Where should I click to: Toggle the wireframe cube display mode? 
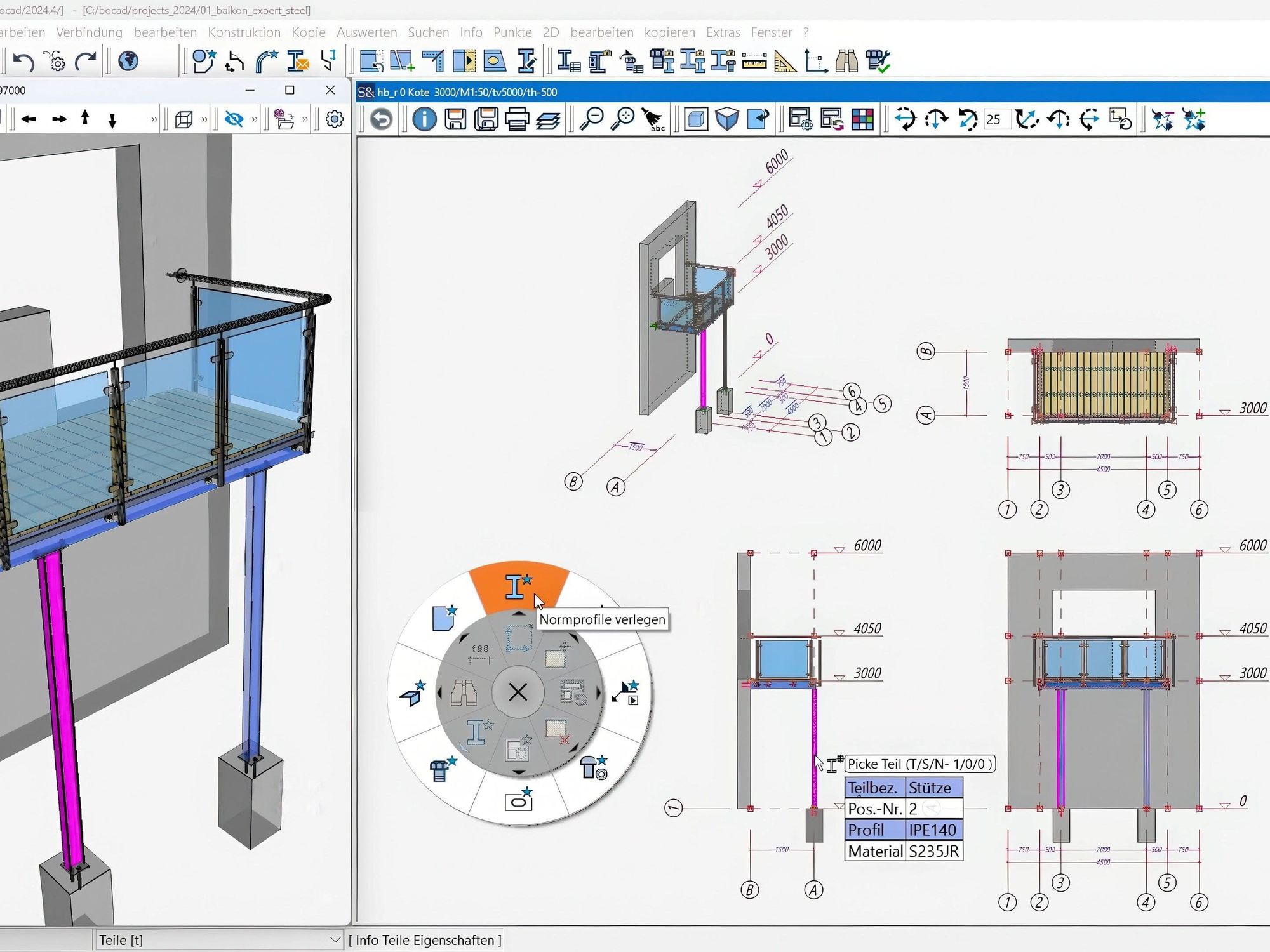[184, 119]
